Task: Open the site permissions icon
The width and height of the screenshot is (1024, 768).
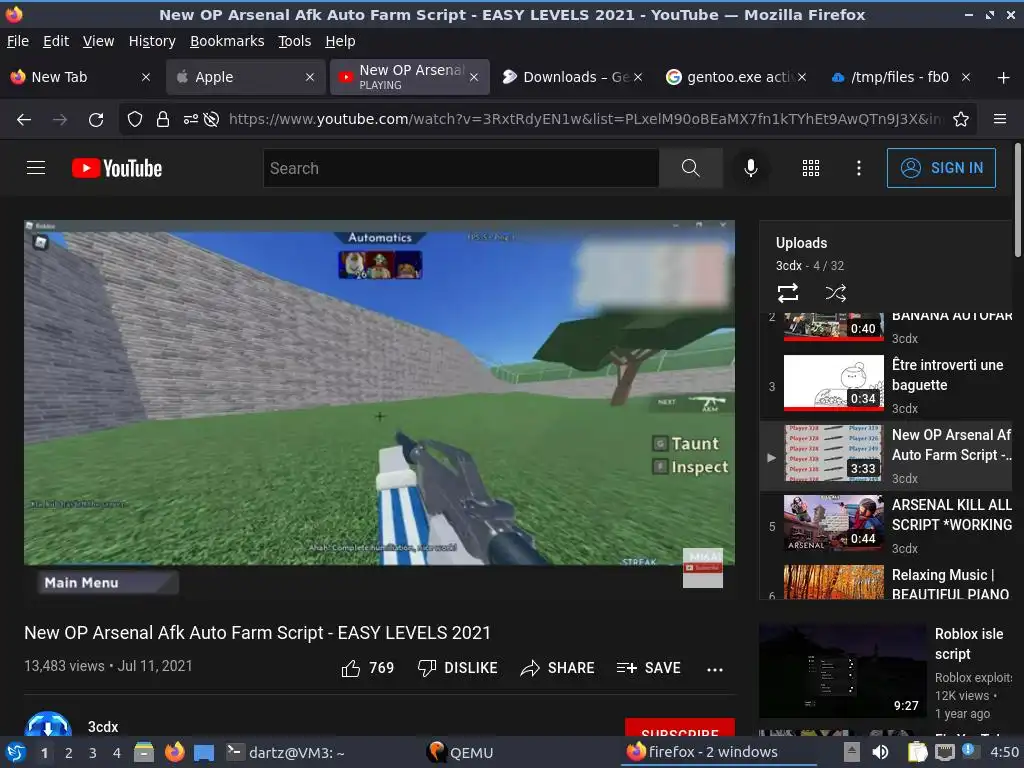Action: (190, 120)
